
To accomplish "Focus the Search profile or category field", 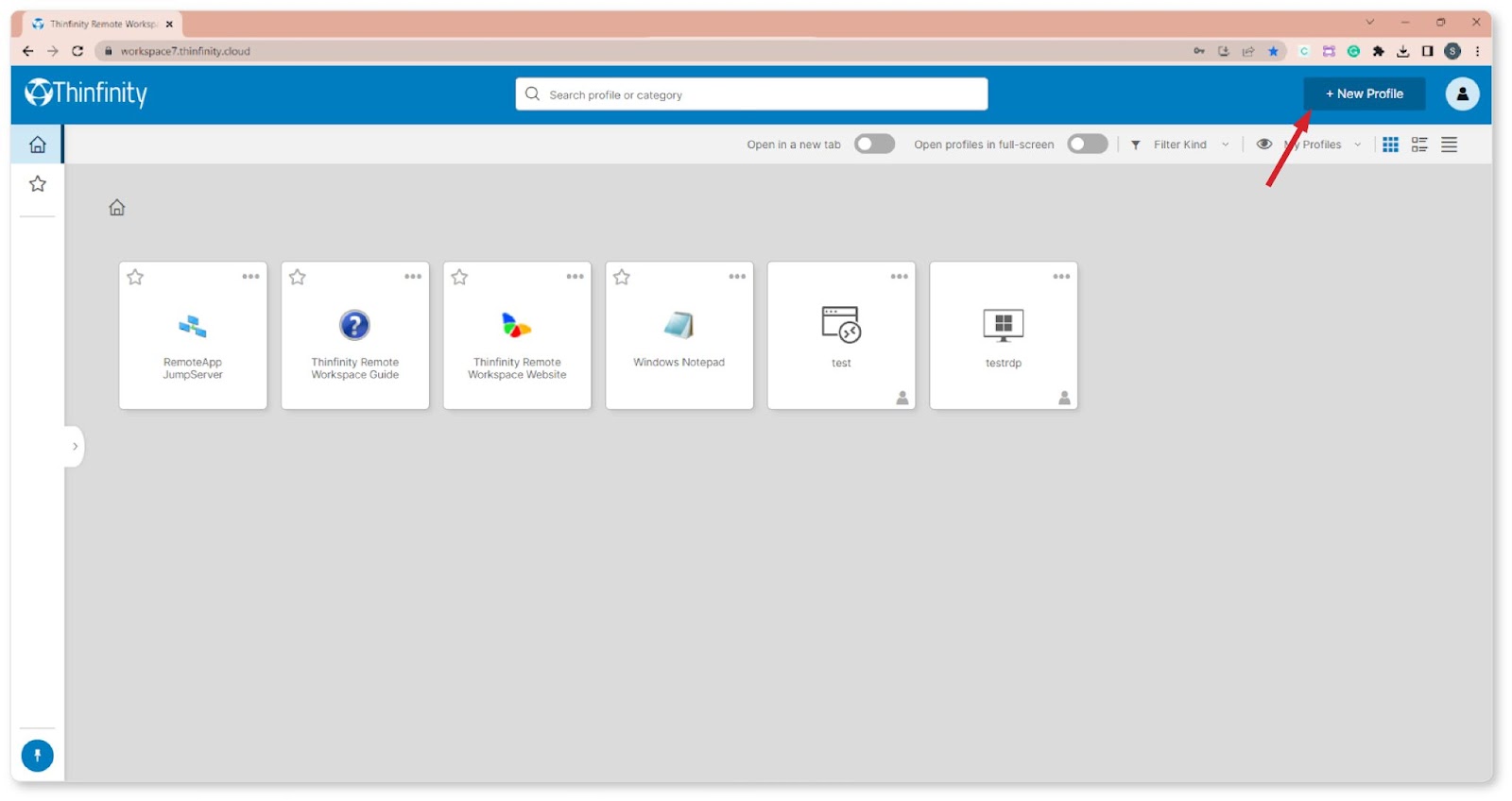I will [x=751, y=94].
